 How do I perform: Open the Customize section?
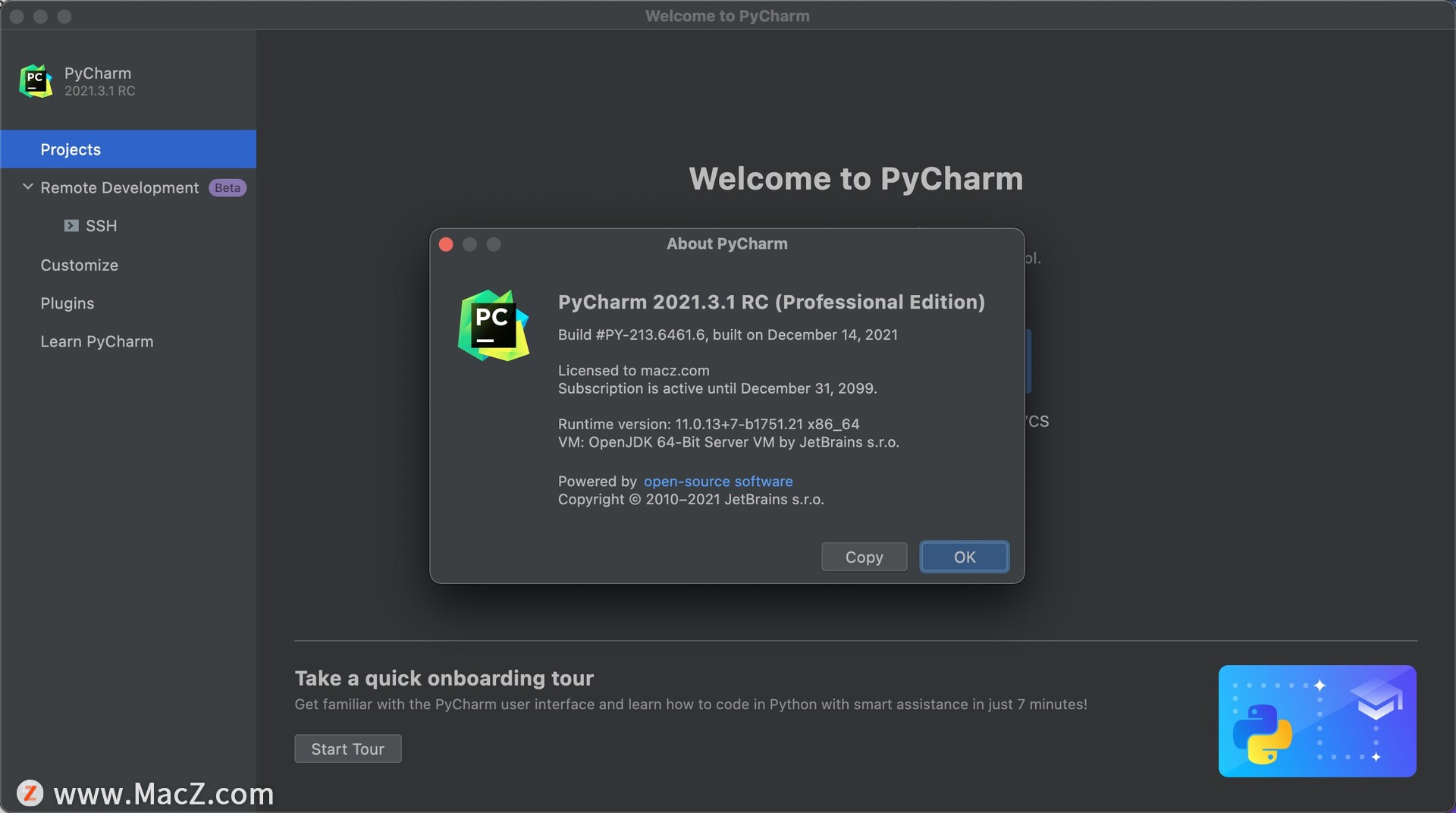click(x=80, y=265)
